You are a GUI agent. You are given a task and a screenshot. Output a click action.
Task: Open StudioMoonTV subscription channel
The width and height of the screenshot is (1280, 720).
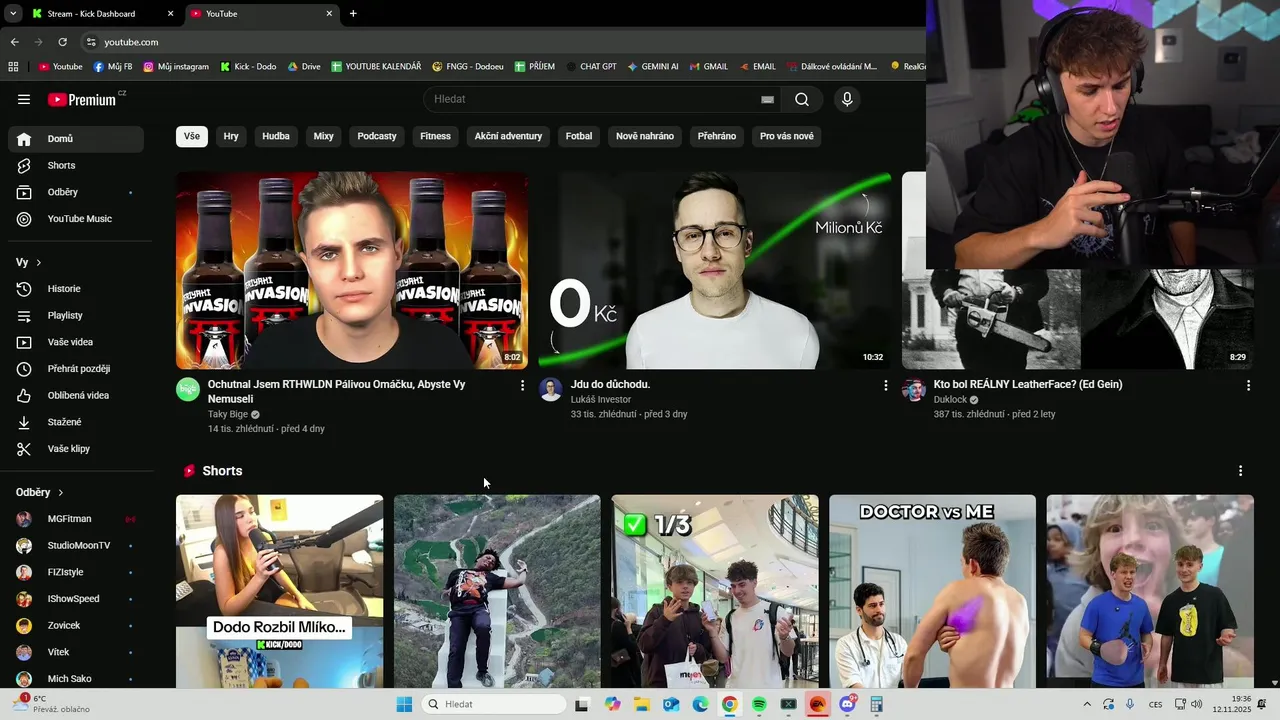point(76,545)
